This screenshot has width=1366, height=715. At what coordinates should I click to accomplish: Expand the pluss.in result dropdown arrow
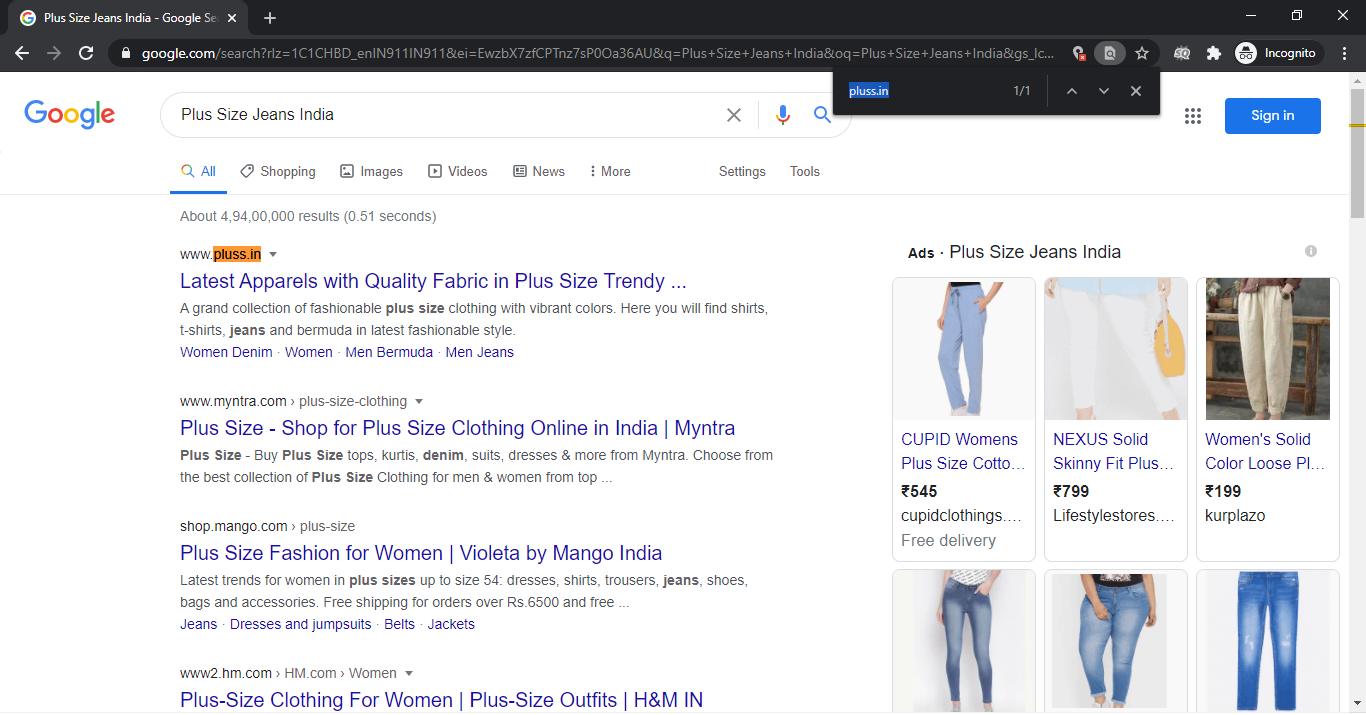click(x=273, y=255)
